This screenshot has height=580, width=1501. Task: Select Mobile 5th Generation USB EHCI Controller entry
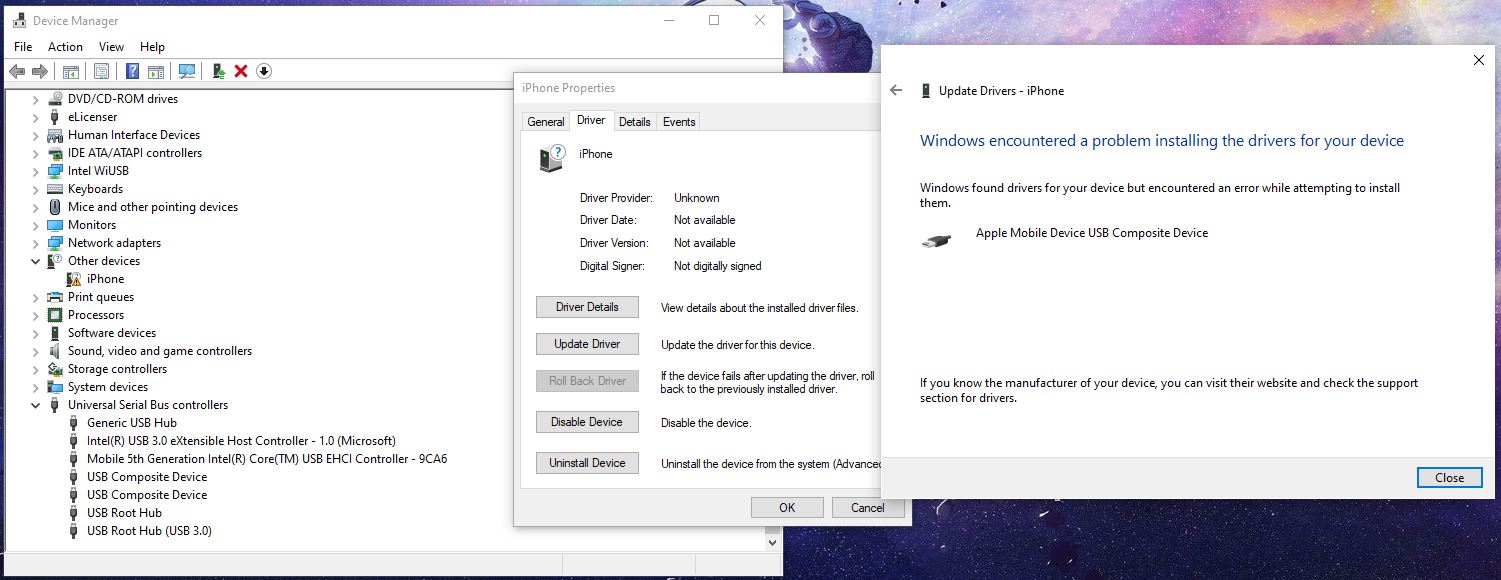(x=267, y=459)
